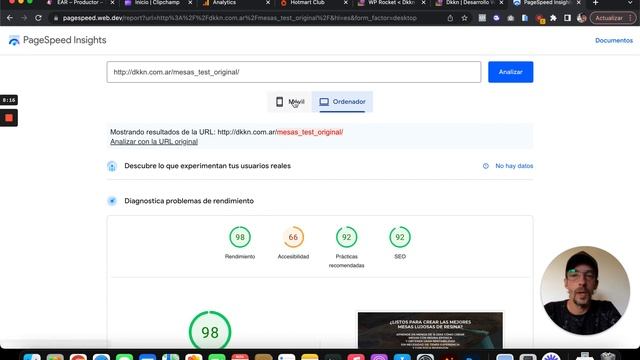The height and width of the screenshot is (360, 640).
Task: Switch to the Inicio | Clipchamp tab
Action: 157,3
